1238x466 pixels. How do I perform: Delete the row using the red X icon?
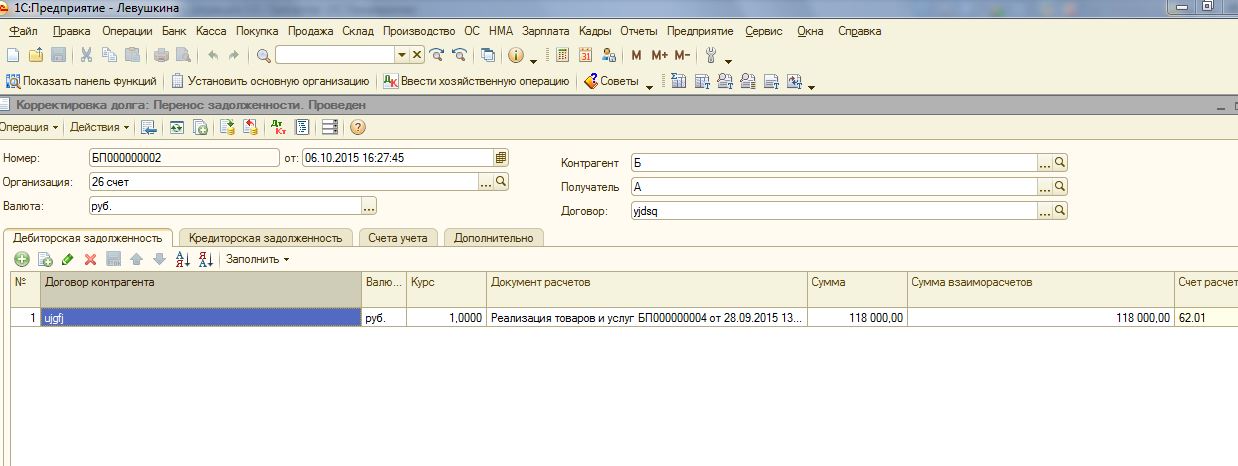click(x=90, y=259)
